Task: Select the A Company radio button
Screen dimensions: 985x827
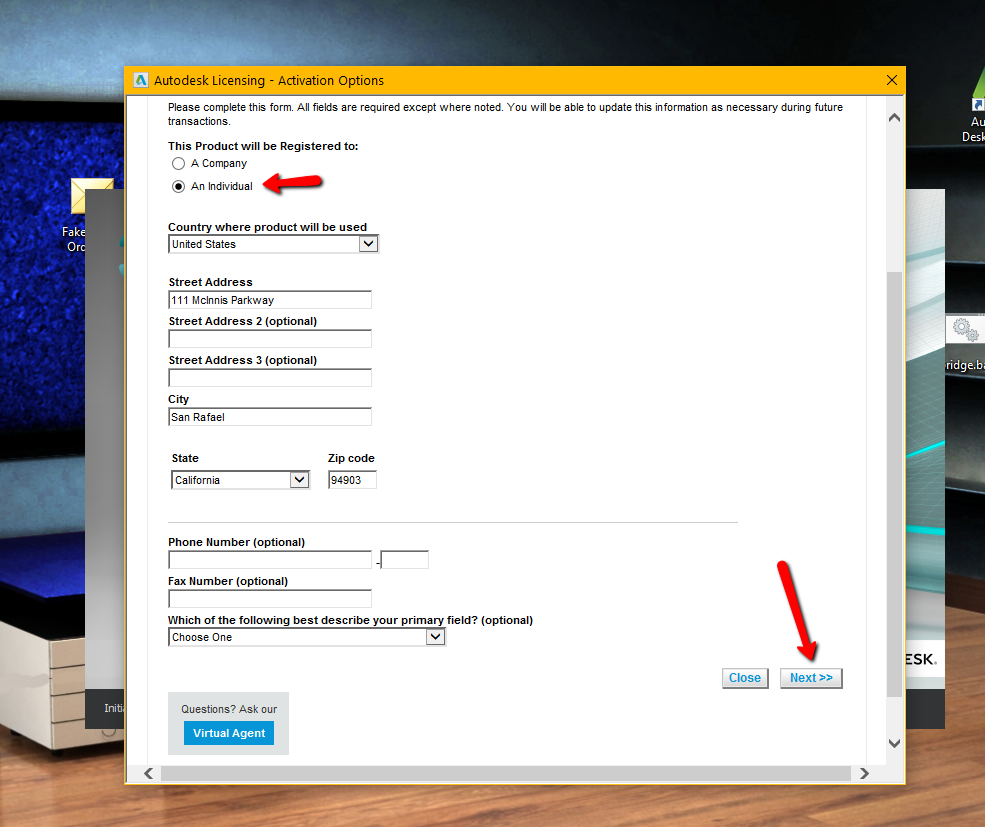Action: [178, 163]
